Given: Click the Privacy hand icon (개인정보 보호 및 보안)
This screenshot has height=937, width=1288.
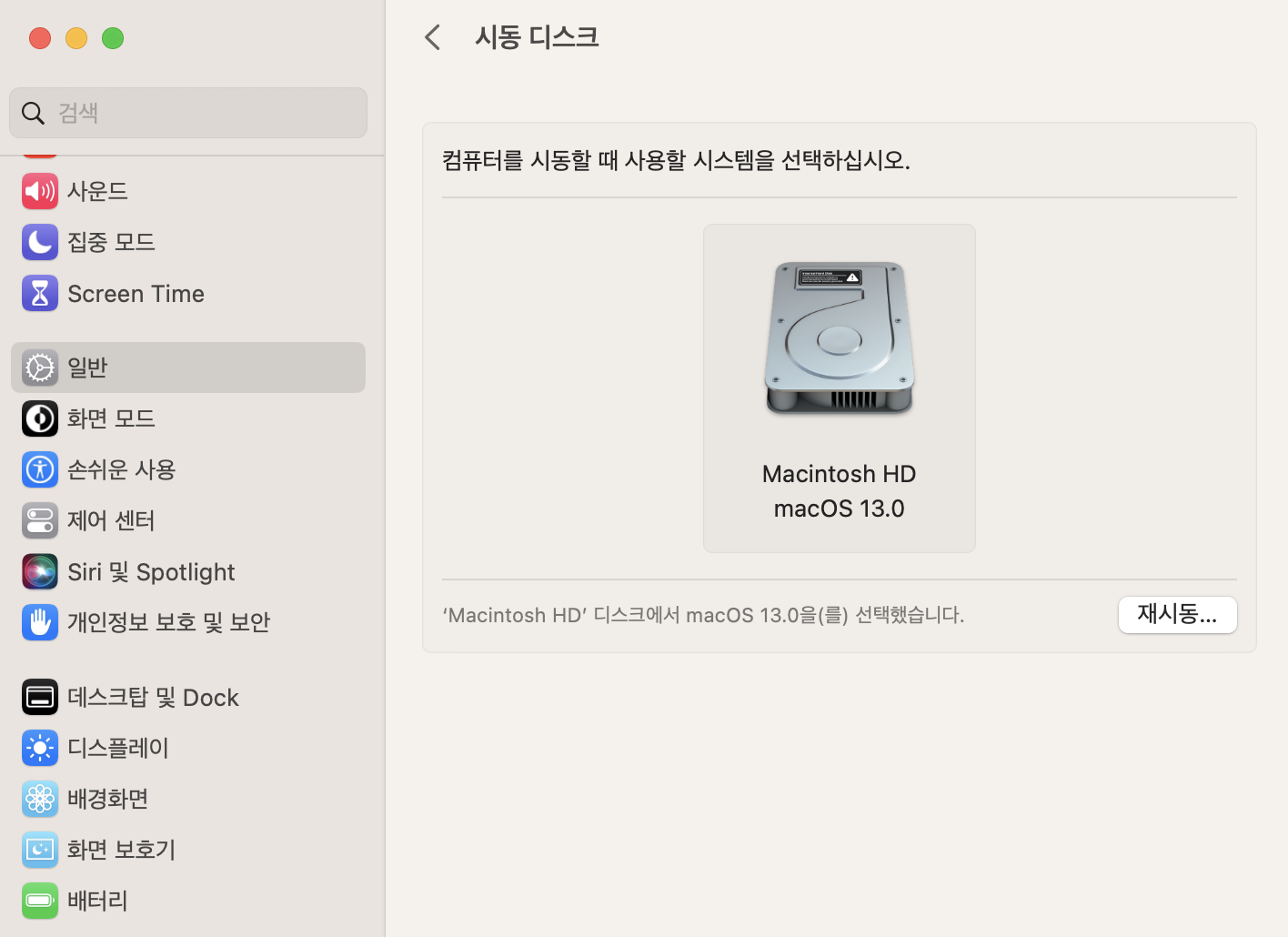Looking at the screenshot, I should pyautogui.click(x=40, y=622).
